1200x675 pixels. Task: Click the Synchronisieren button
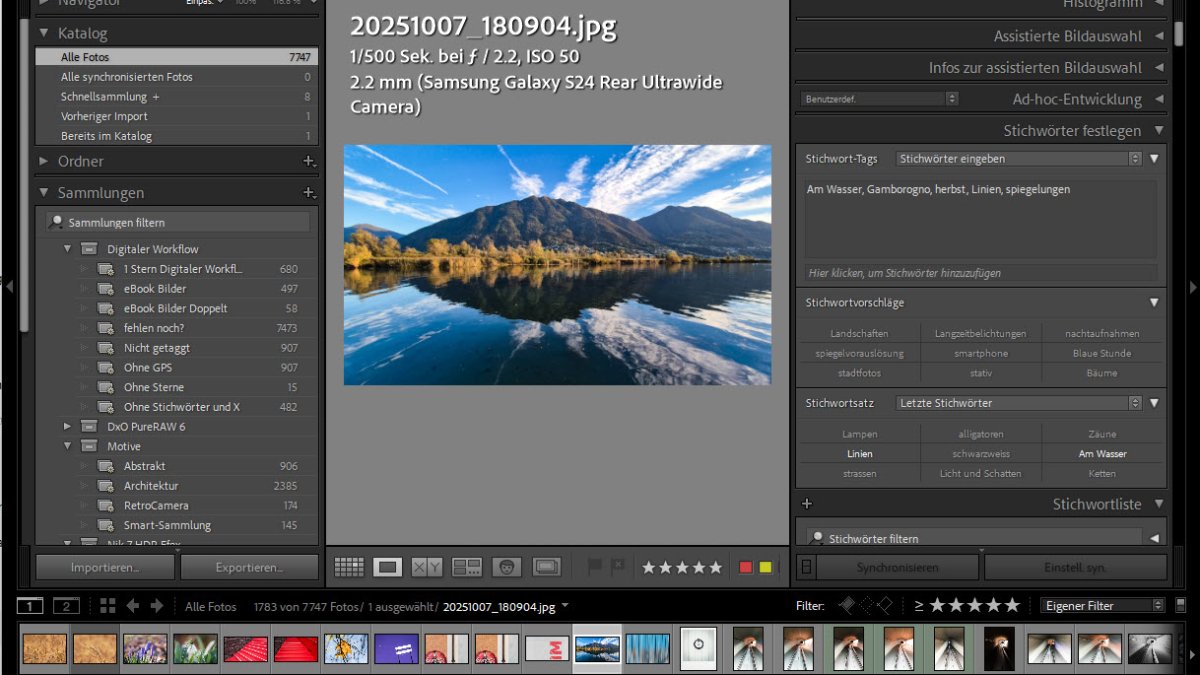point(897,567)
